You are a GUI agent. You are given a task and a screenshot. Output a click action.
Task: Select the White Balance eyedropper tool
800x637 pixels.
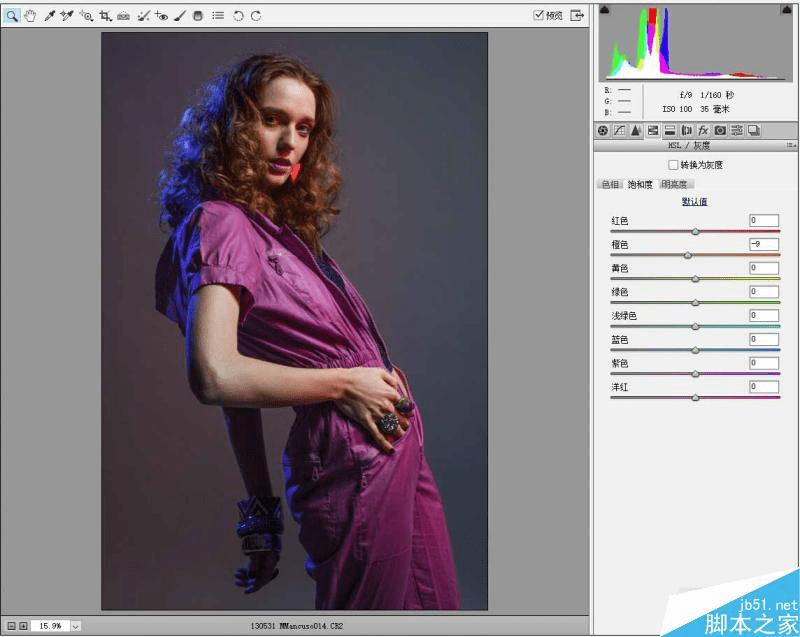pyautogui.click(x=48, y=16)
